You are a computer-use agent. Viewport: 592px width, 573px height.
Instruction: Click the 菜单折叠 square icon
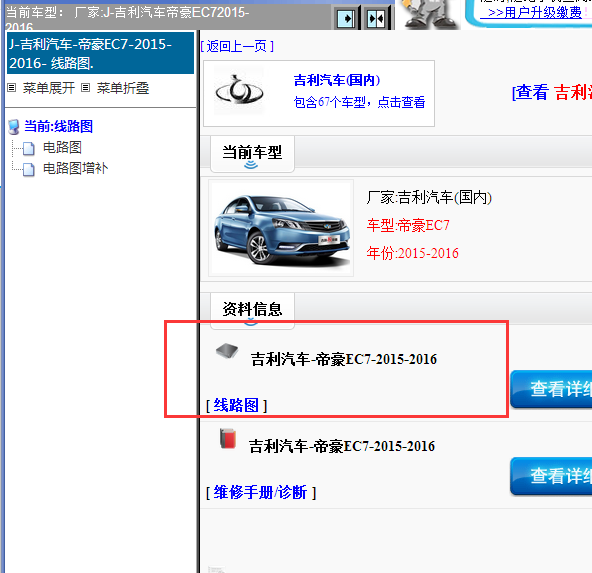coord(86,88)
